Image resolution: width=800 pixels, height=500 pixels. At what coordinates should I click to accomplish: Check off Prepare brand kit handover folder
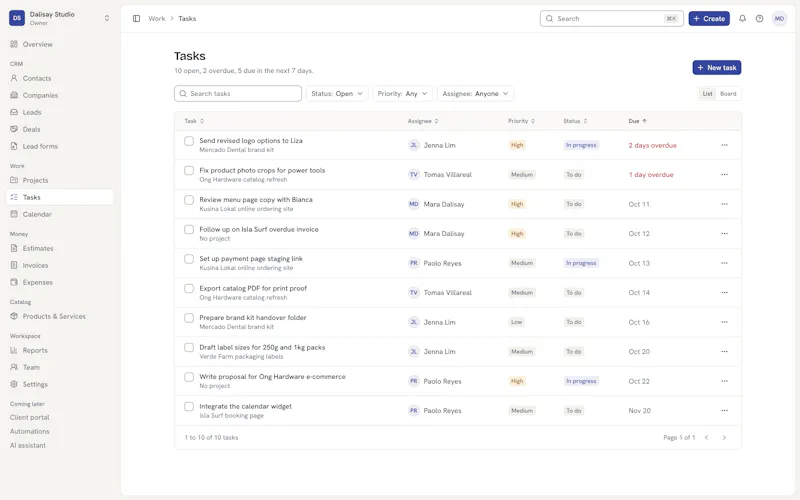coord(189,318)
